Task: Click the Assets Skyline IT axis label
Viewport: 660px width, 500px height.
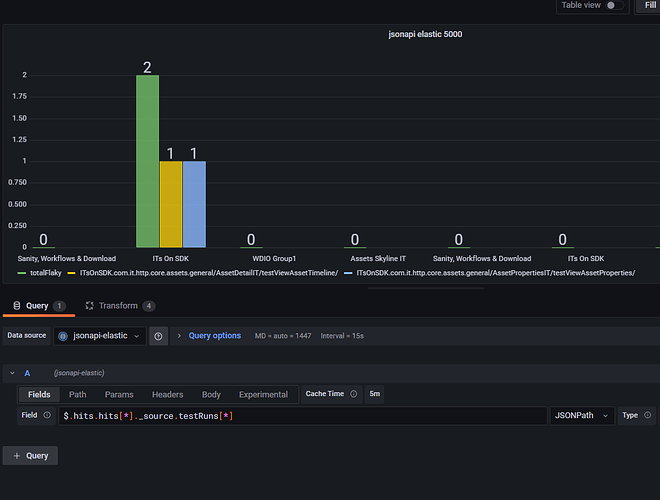Action: [x=378, y=258]
